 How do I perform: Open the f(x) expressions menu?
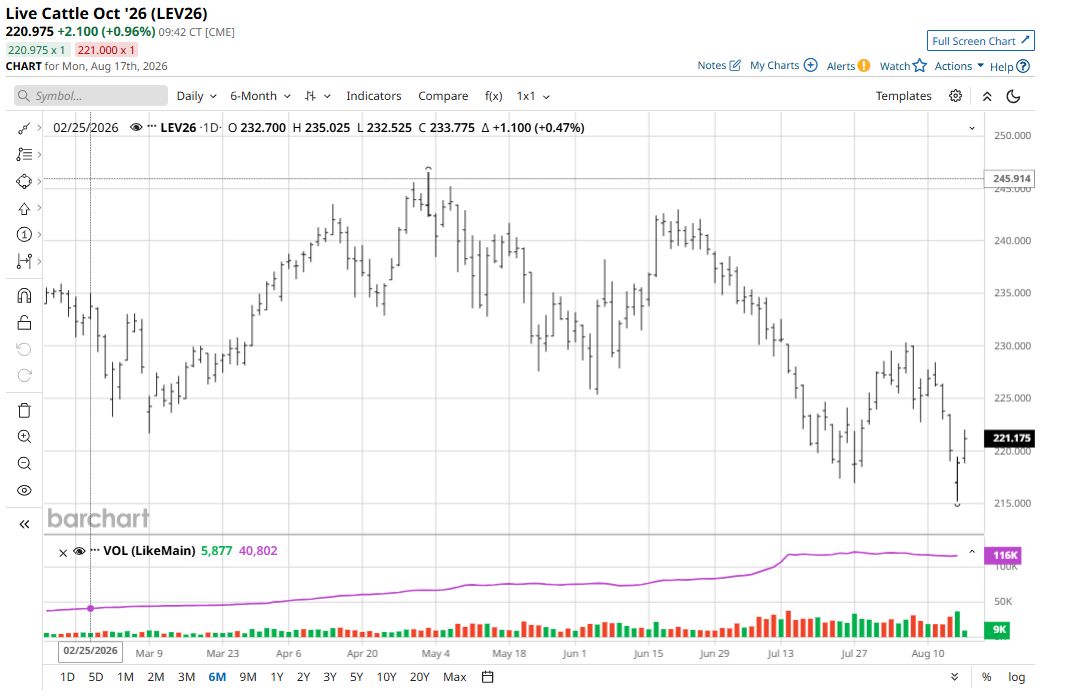tap(494, 96)
